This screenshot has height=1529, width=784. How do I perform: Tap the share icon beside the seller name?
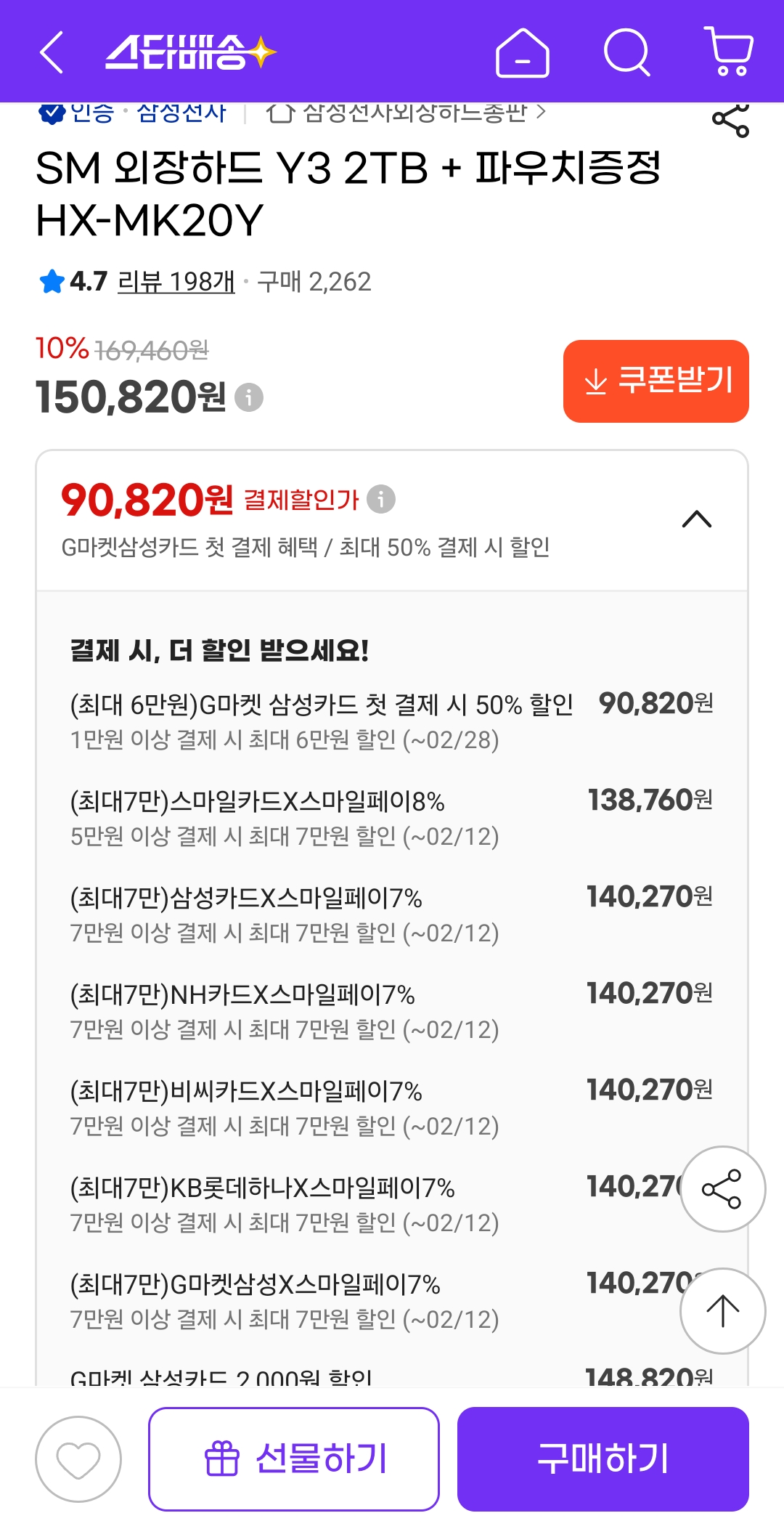(730, 121)
